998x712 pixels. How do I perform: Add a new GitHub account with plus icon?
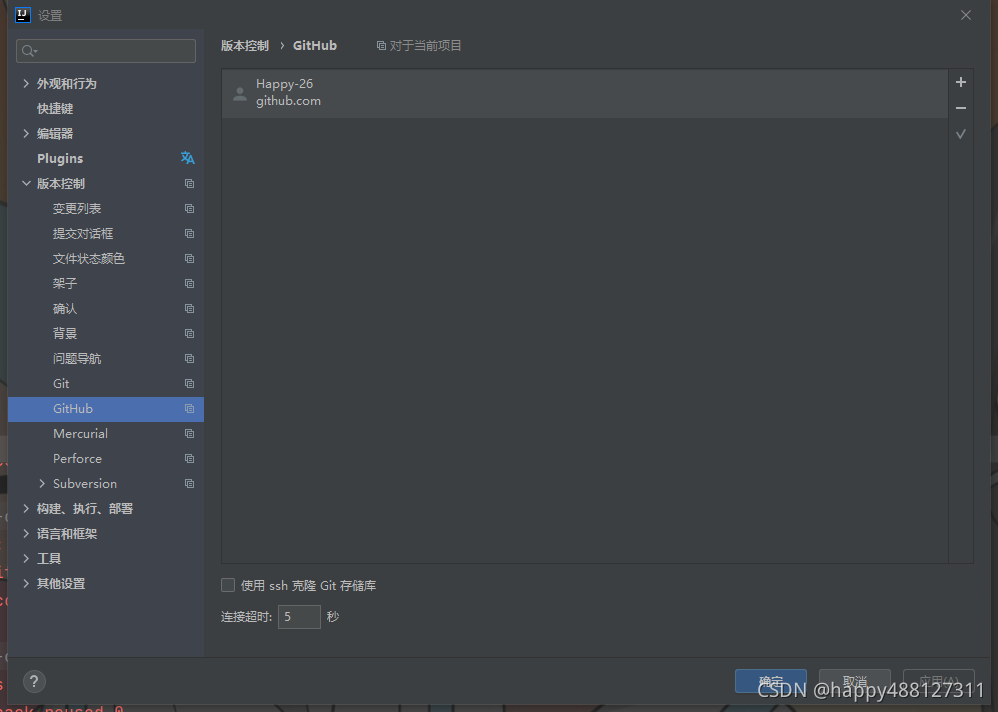coord(960,82)
